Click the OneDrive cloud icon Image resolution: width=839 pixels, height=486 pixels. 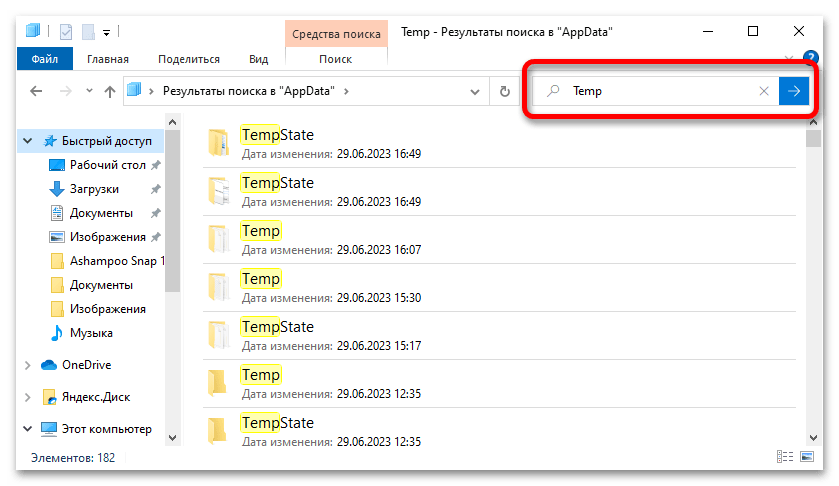49,365
